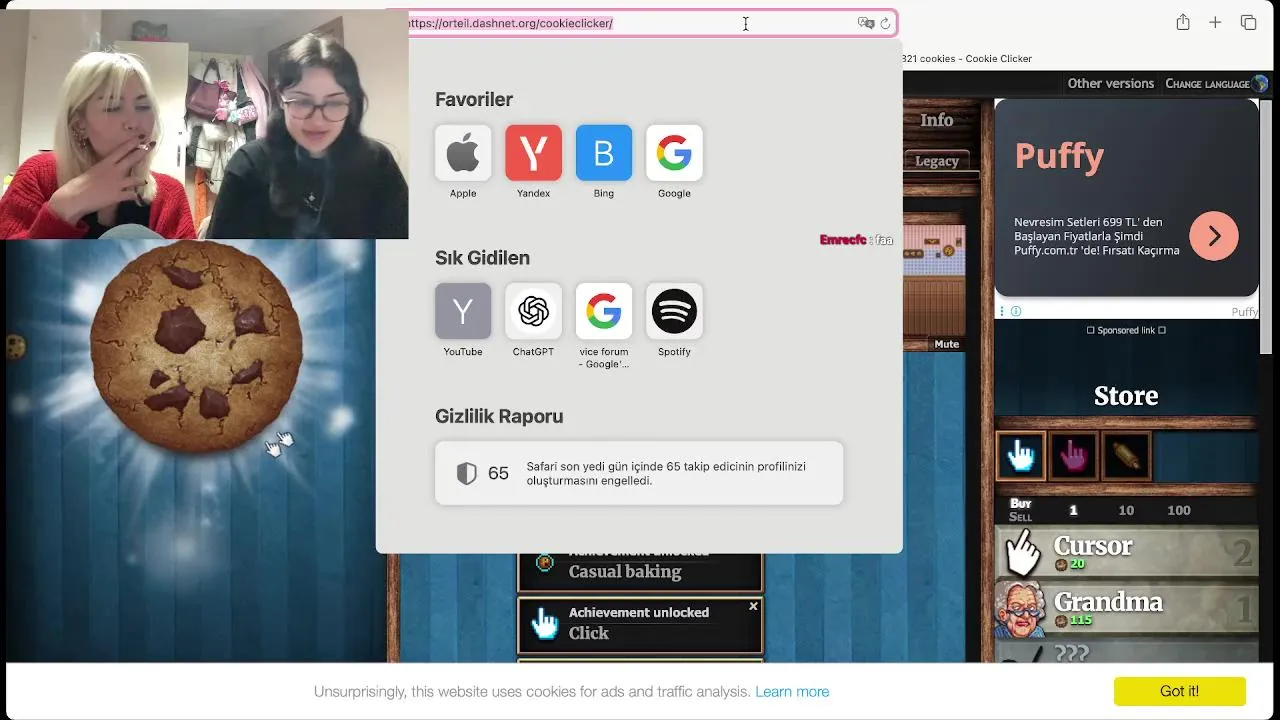1280x720 pixels.
Task: Open the ChatGPT frequently visited icon
Action: click(533, 311)
